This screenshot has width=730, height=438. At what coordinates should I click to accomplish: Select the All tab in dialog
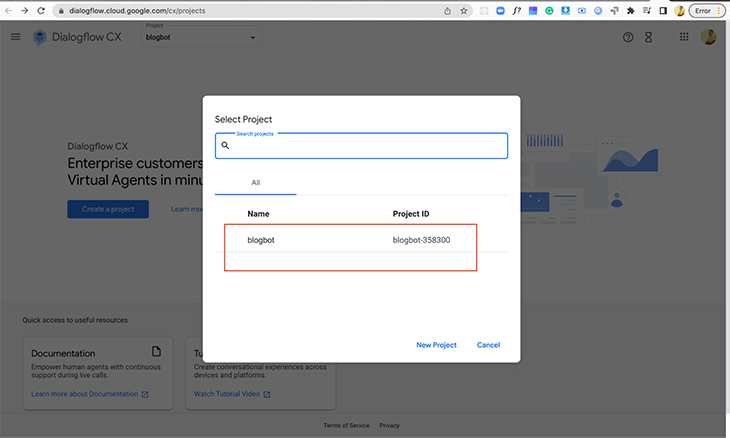click(255, 183)
